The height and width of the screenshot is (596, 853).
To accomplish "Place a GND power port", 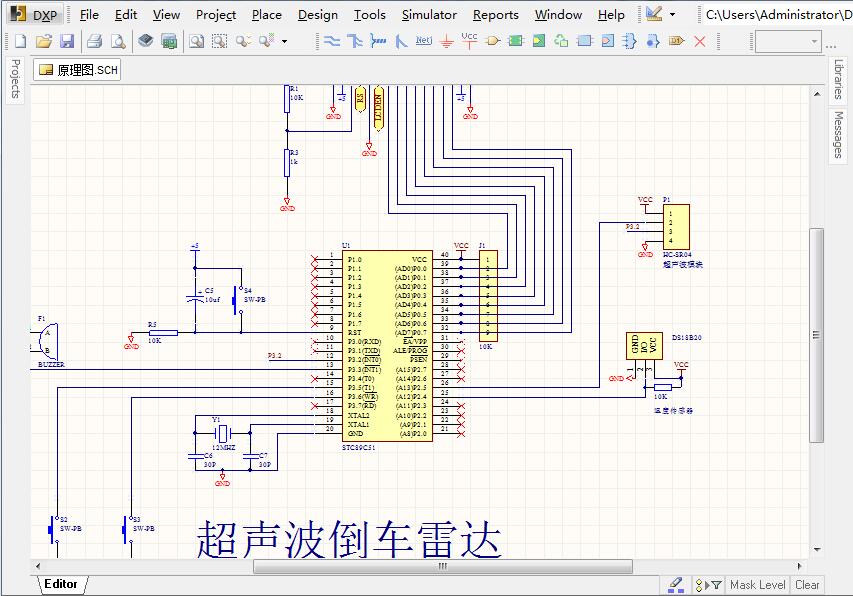I will 447,42.
